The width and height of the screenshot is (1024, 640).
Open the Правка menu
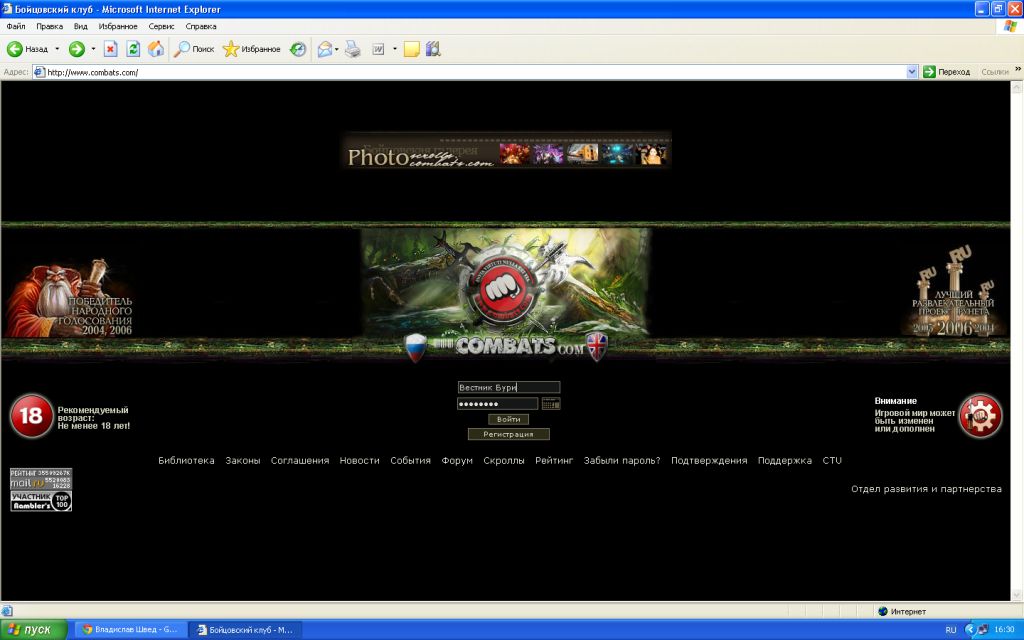(50, 27)
